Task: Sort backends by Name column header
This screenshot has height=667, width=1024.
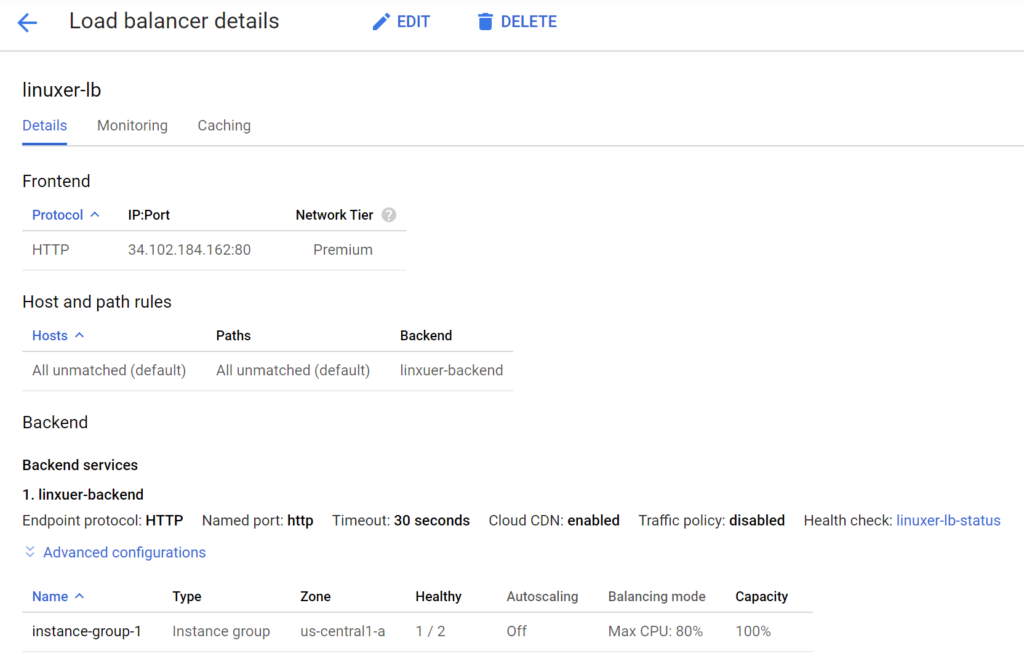Action: 50,597
